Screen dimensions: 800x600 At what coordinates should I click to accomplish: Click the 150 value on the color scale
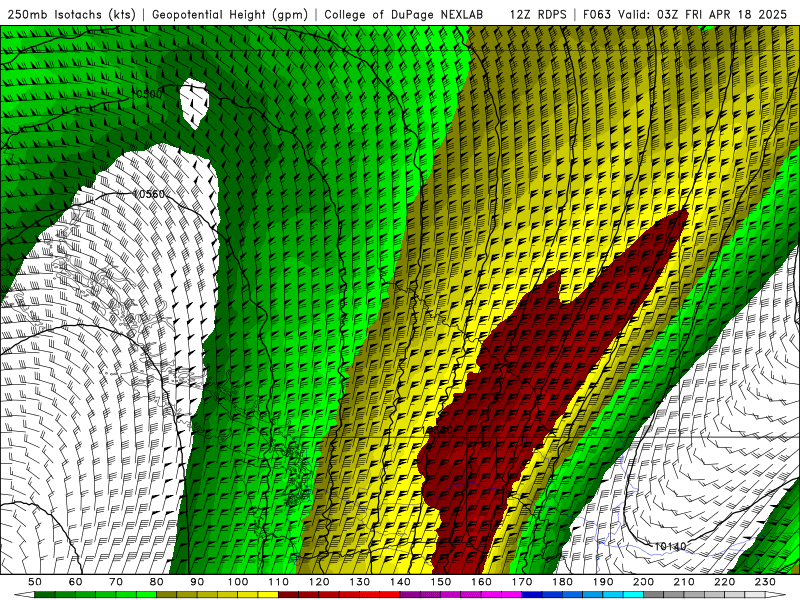[x=441, y=582]
